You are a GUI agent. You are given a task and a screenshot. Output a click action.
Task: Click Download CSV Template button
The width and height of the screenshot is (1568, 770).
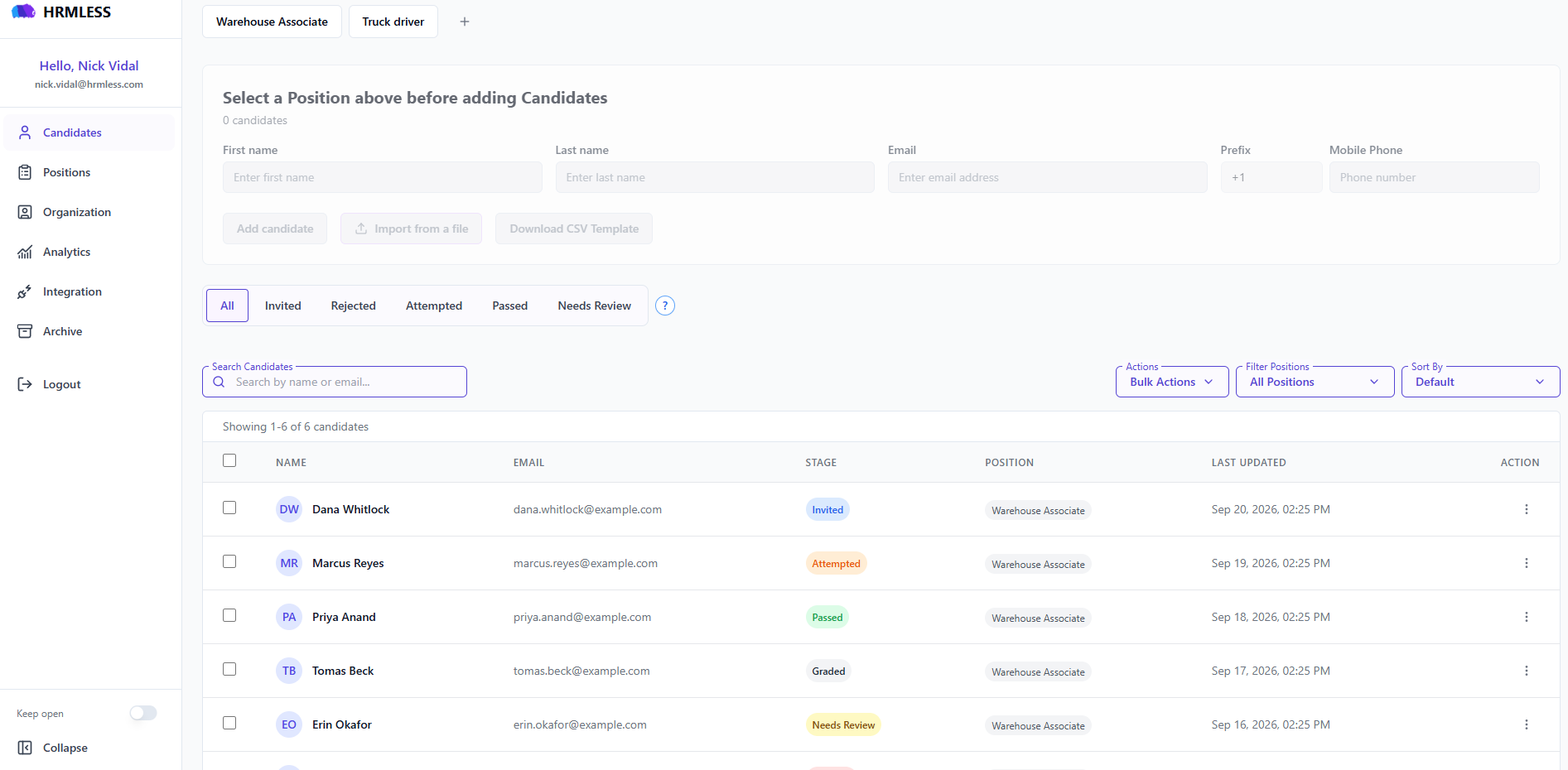pyautogui.click(x=574, y=229)
